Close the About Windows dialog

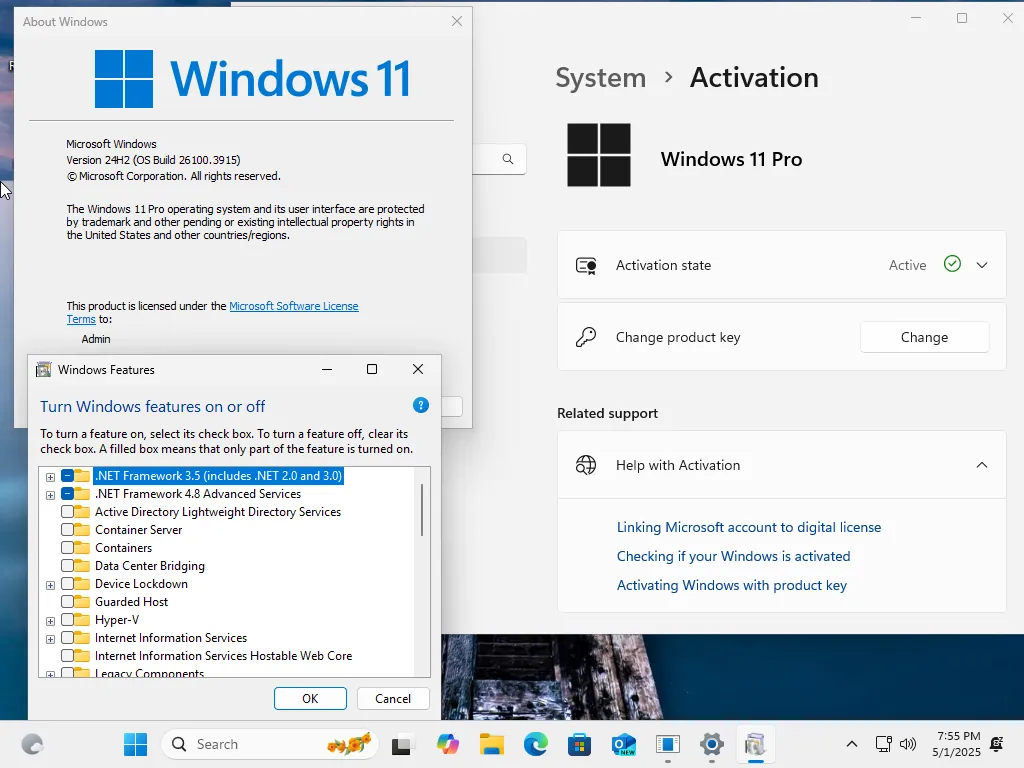456,22
